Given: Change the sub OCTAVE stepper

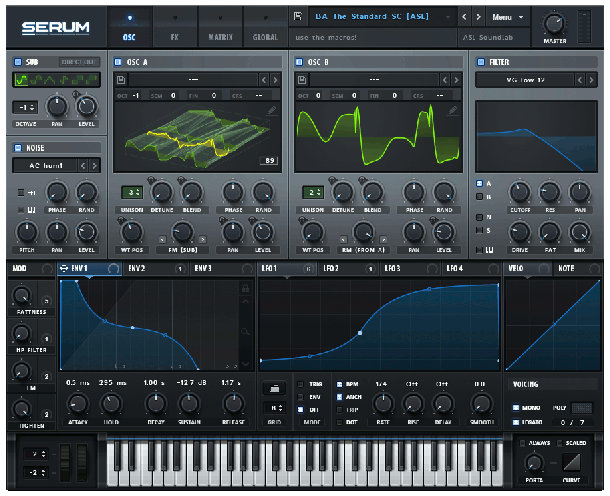Looking at the screenshot, I should [x=26, y=107].
